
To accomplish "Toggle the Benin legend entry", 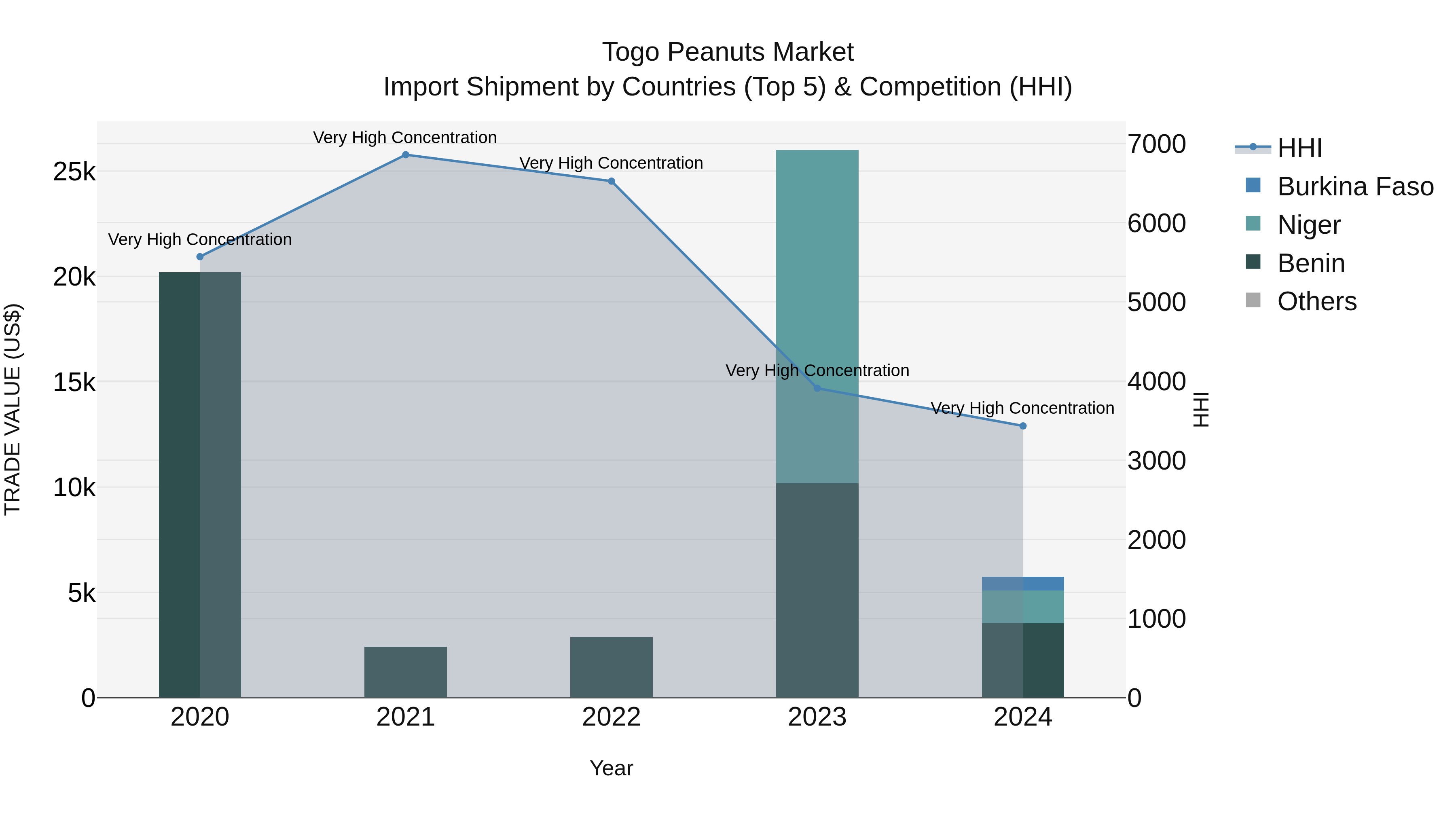I will [1295, 263].
